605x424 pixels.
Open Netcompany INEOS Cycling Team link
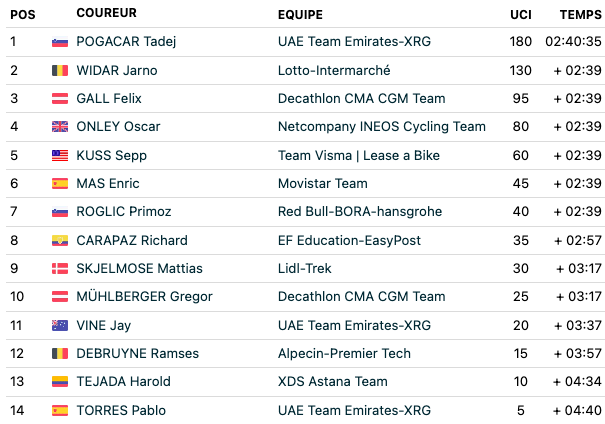382,127
